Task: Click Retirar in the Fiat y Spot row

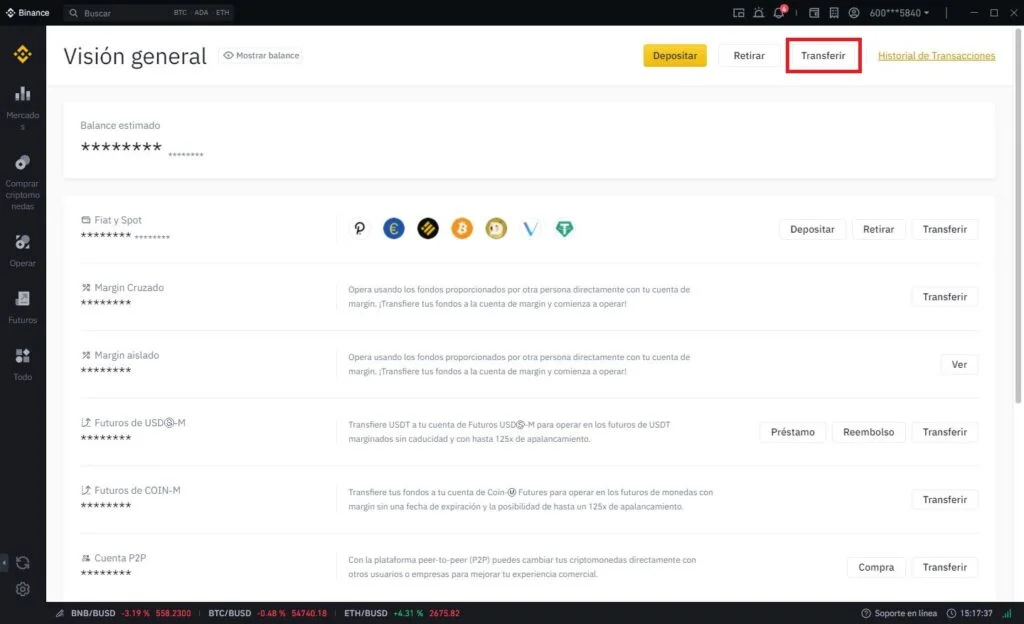Action: (x=878, y=229)
